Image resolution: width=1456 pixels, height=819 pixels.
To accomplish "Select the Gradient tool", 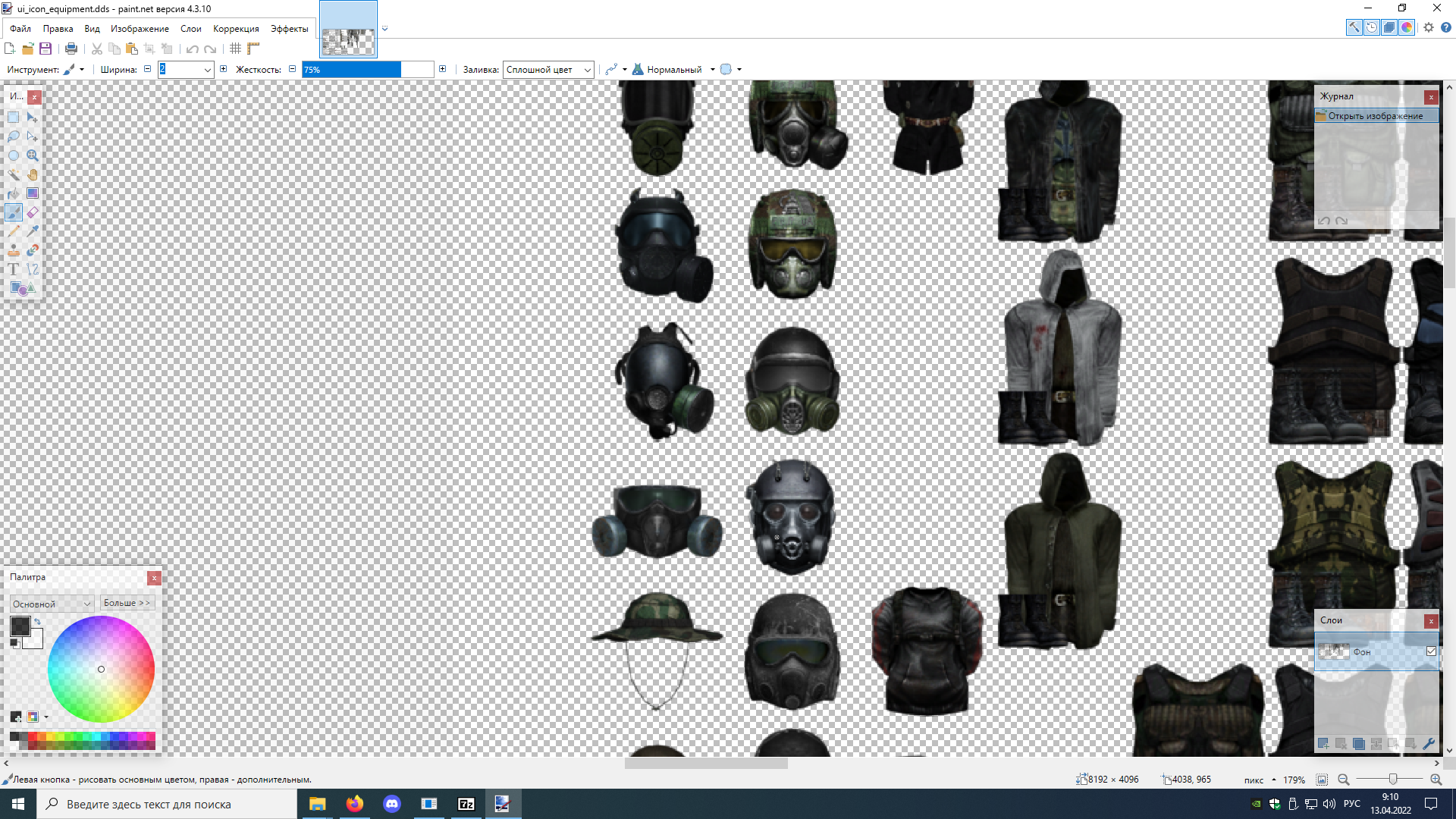I will 33,193.
